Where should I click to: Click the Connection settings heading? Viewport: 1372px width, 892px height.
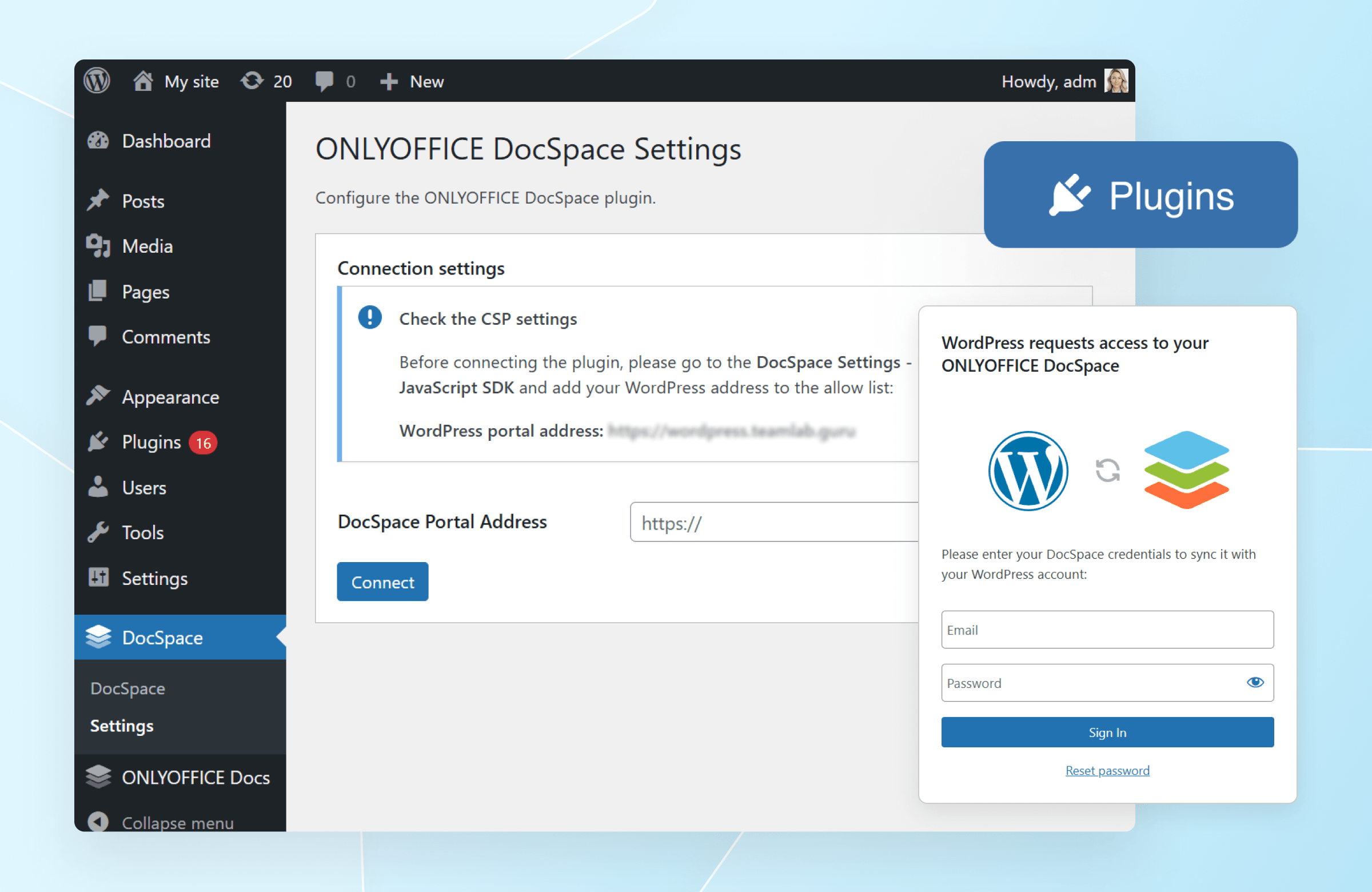(421, 268)
